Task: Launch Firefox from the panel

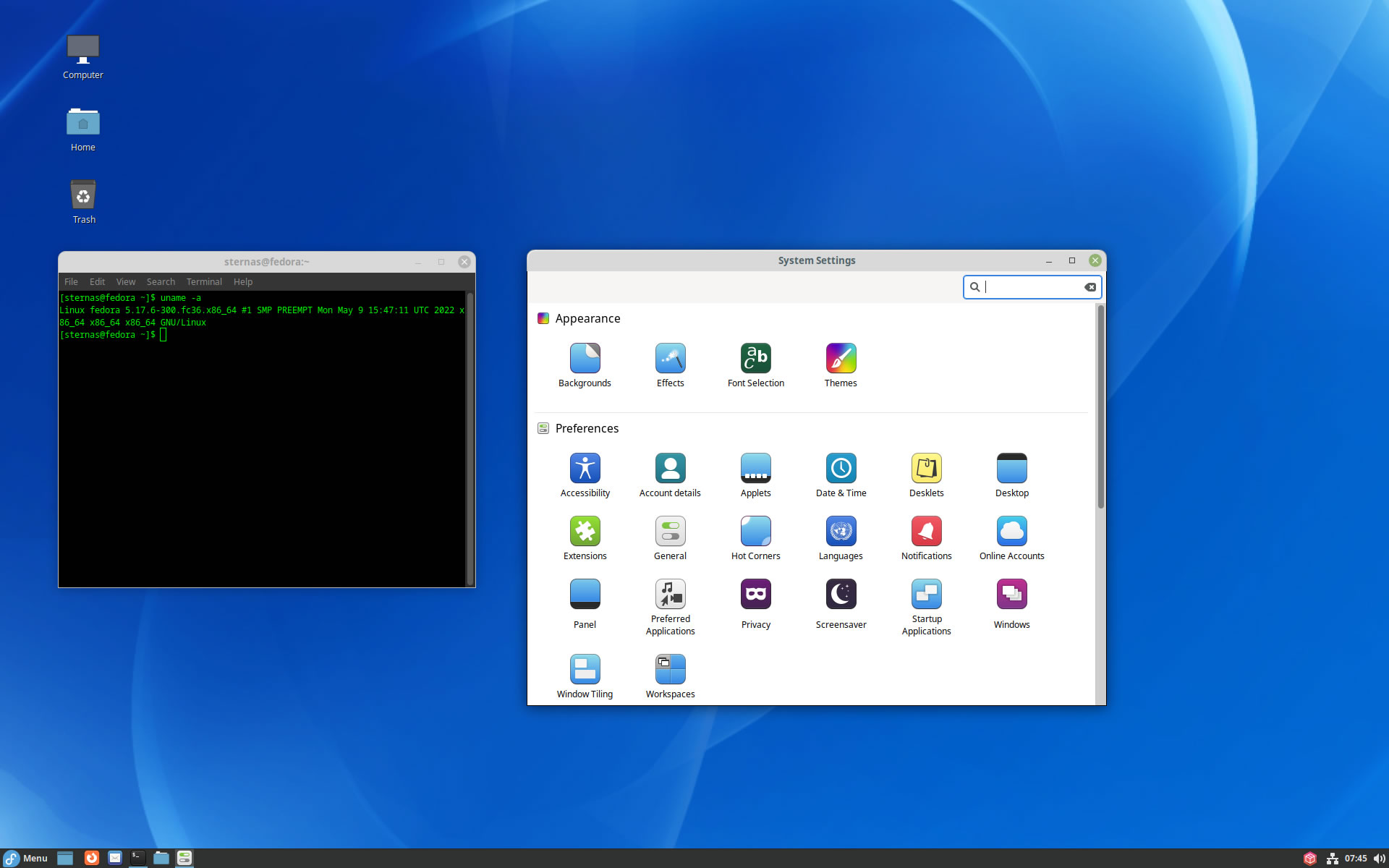Action: pyautogui.click(x=91, y=859)
